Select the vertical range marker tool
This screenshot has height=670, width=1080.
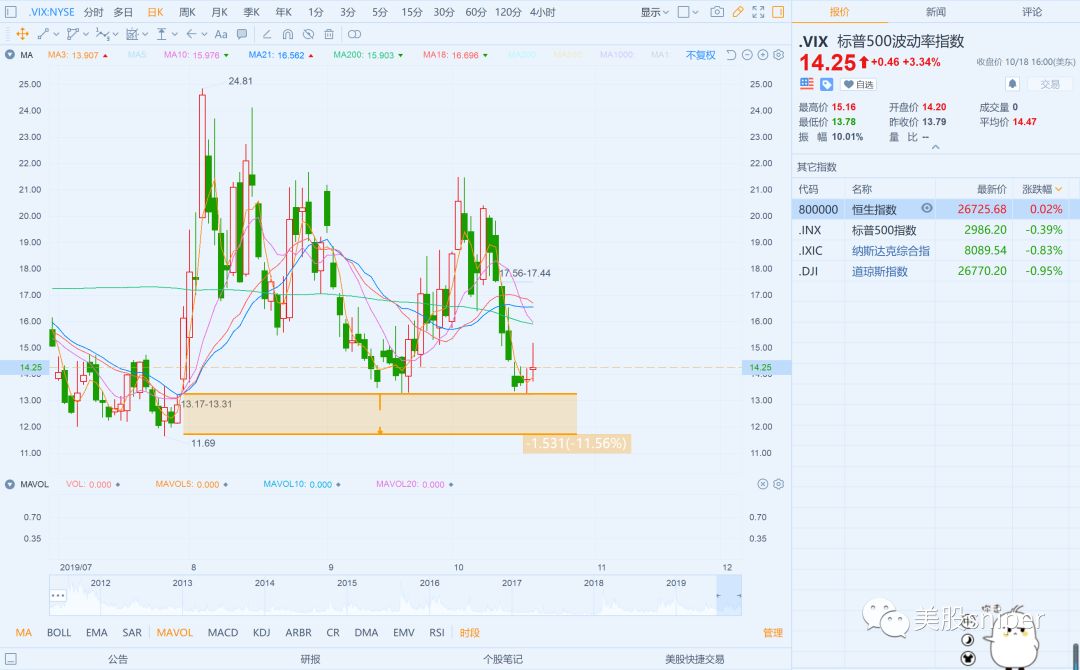[161, 34]
